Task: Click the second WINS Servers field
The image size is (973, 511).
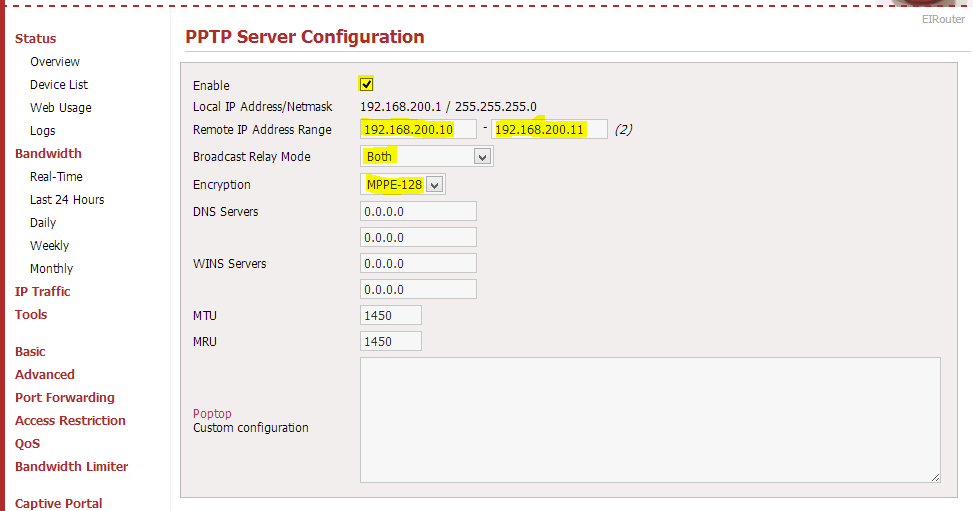Action: point(418,289)
